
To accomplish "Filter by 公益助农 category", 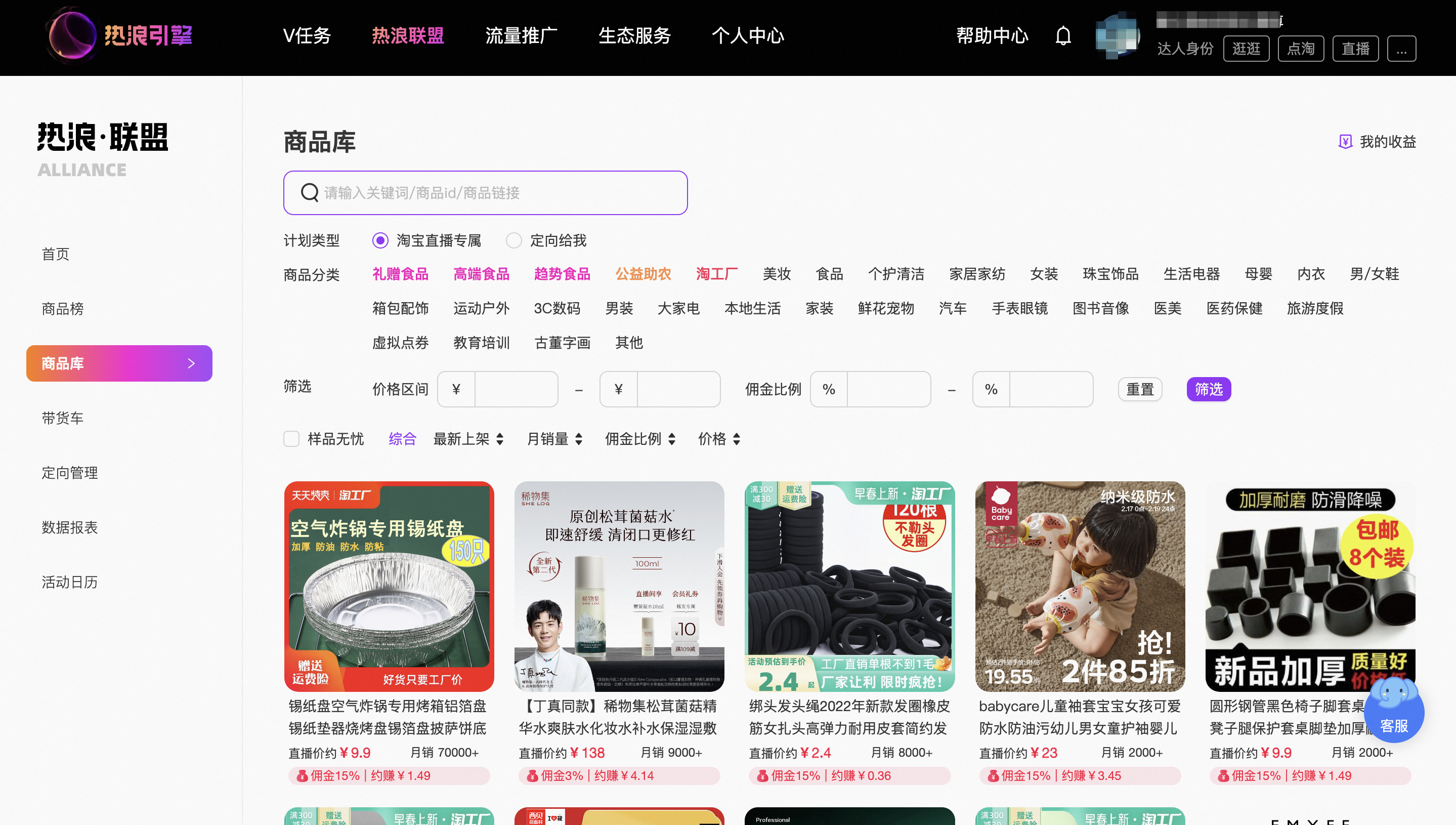I will (643, 274).
